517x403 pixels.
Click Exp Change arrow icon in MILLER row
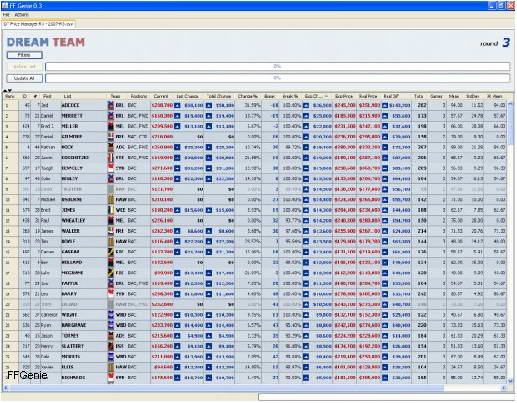point(306,126)
